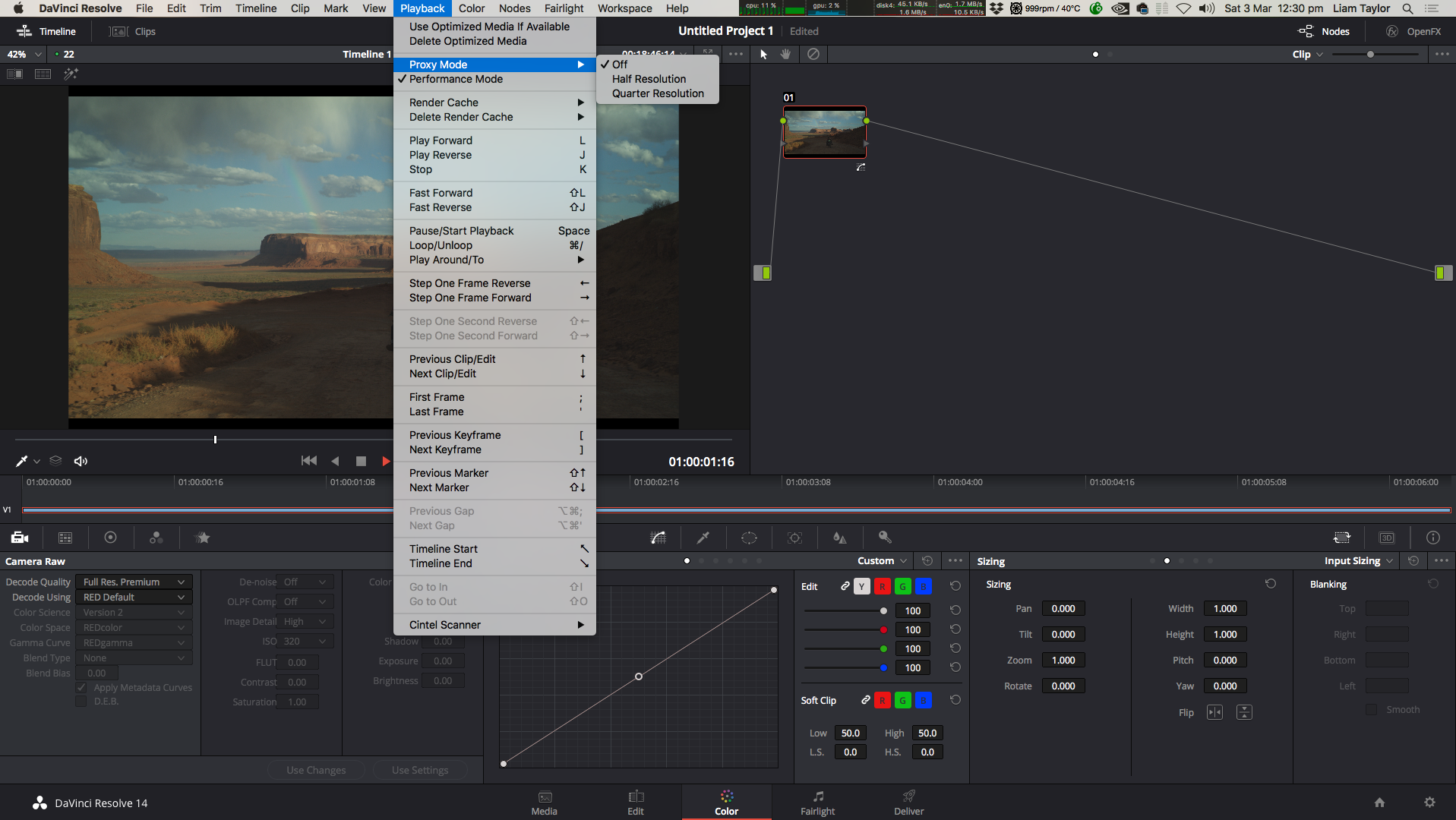1456x820 pixels.
Task: Toggle the Performance Mode menu option
Action: coord(456,79)
